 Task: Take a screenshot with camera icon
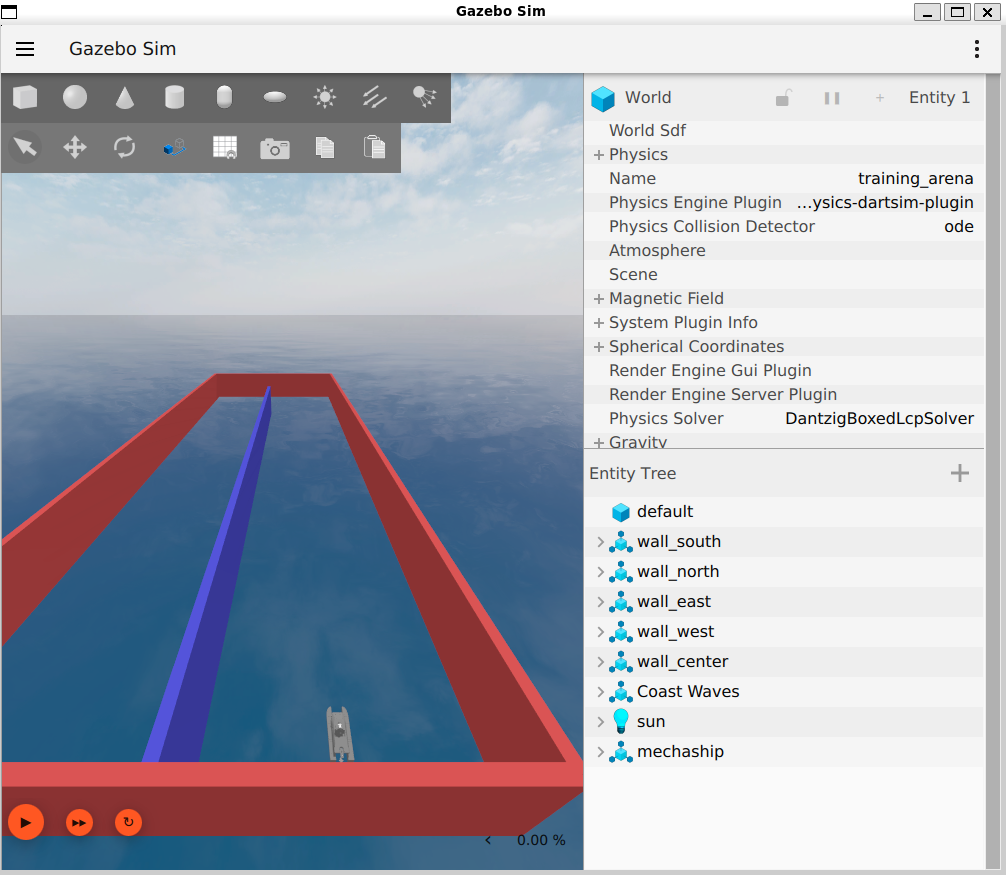pyautogui.click(x=275, y=148)
